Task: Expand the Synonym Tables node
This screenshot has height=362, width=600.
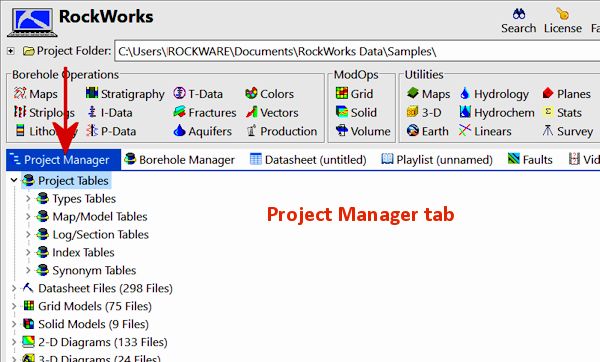Action: tap(28, 271)
